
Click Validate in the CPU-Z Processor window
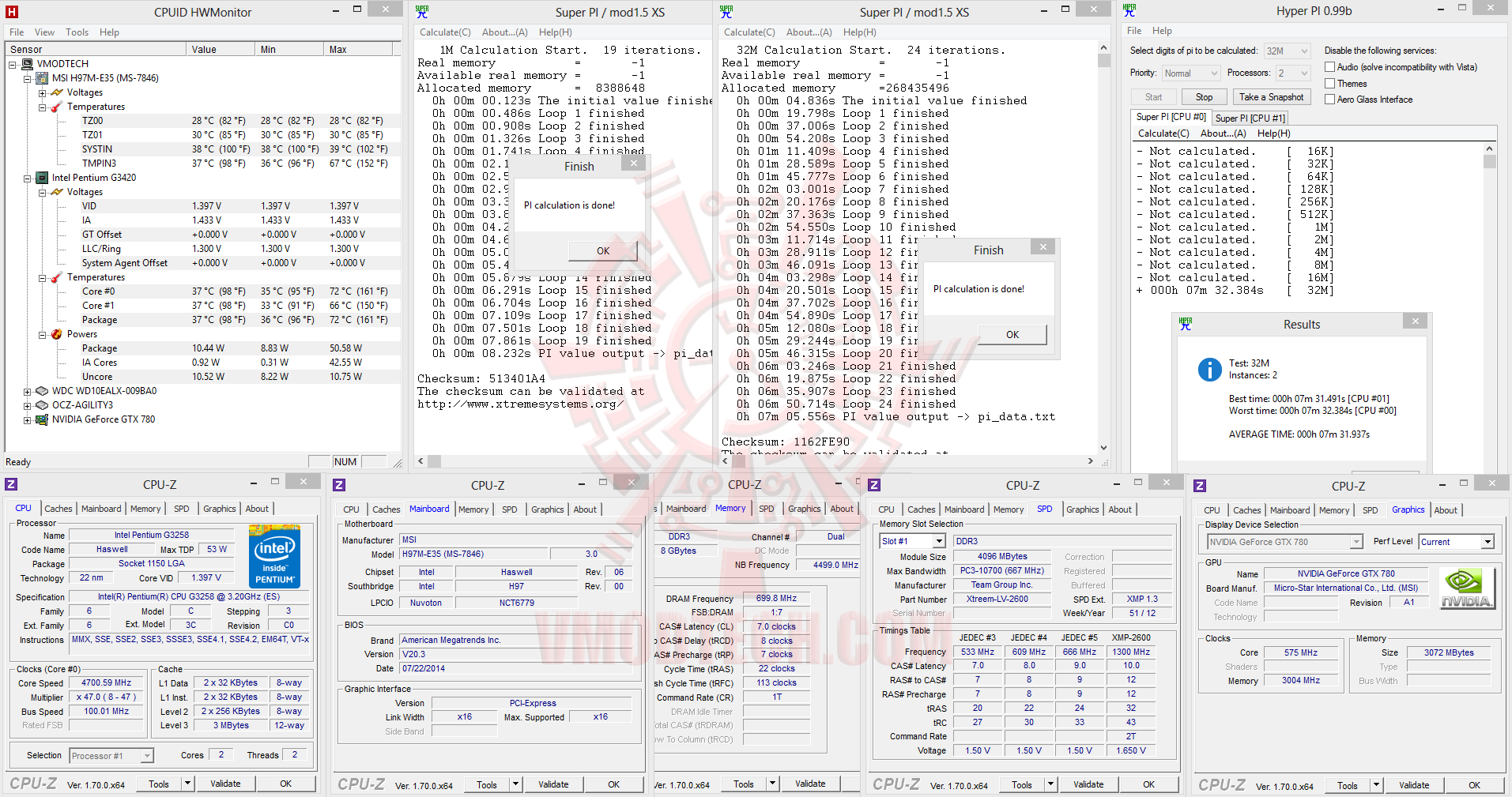click(x=225, y=784)
